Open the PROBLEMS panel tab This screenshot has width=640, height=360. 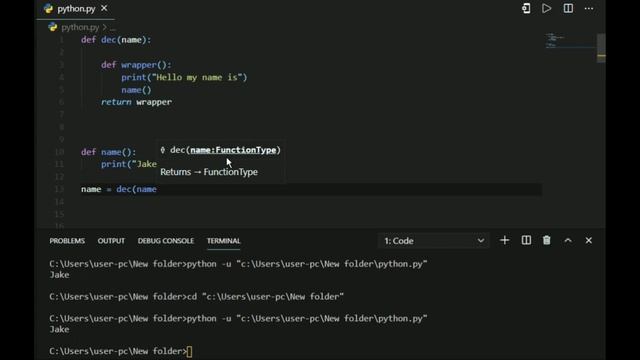click(x=67, y=241)
